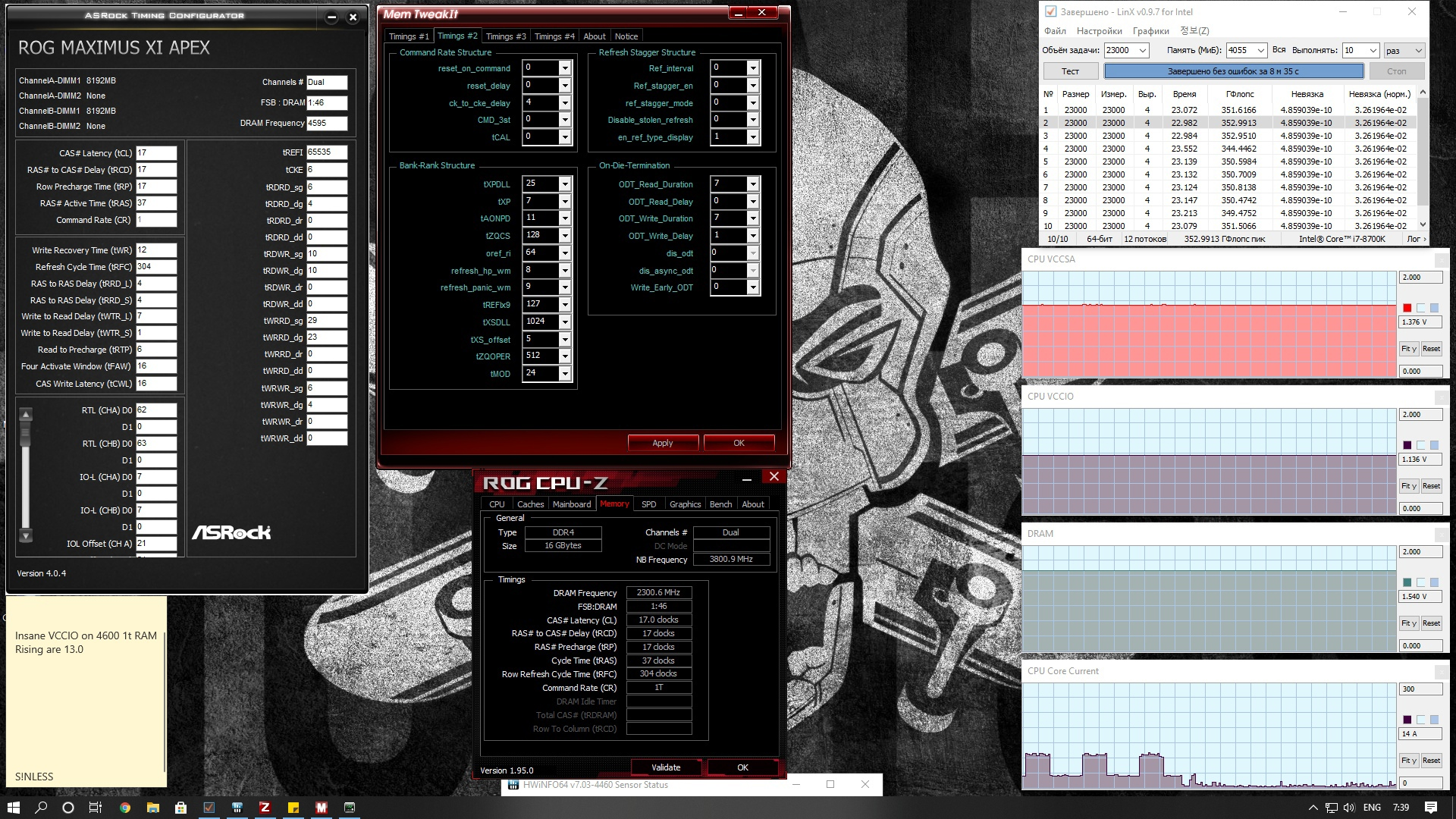Open the Task View taskbar icon

coord(96,808)
